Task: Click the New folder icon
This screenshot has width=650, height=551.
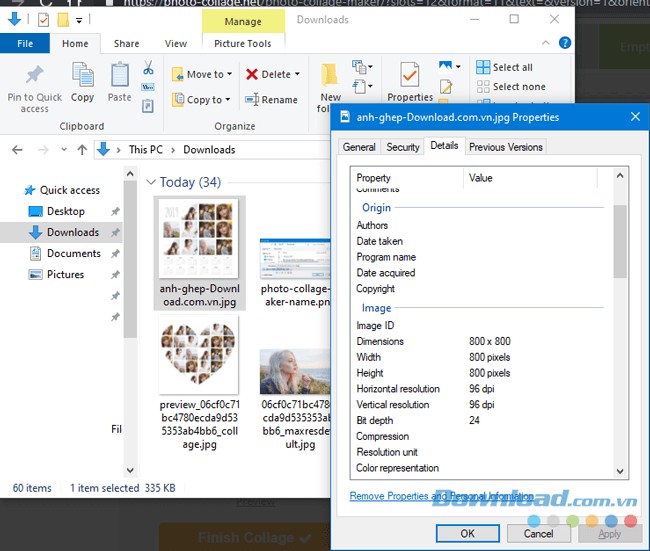Action: tap(331, 78)
